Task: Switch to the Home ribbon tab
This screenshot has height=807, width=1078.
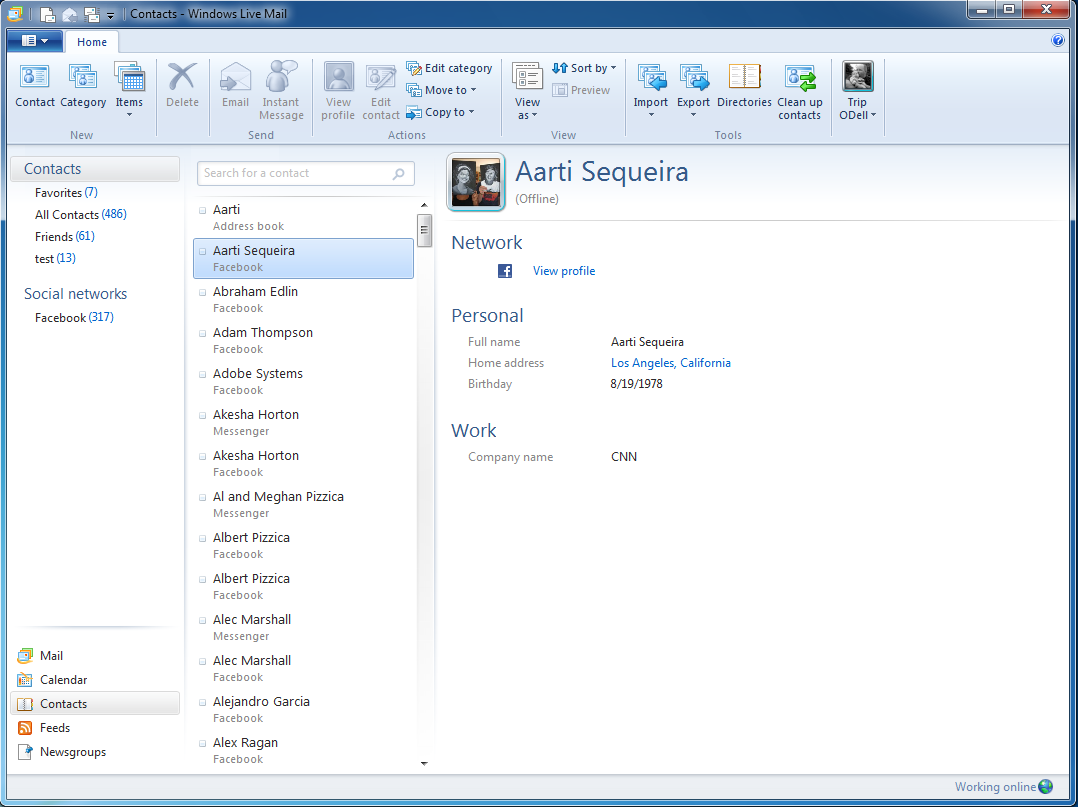Action: (91, 42)
